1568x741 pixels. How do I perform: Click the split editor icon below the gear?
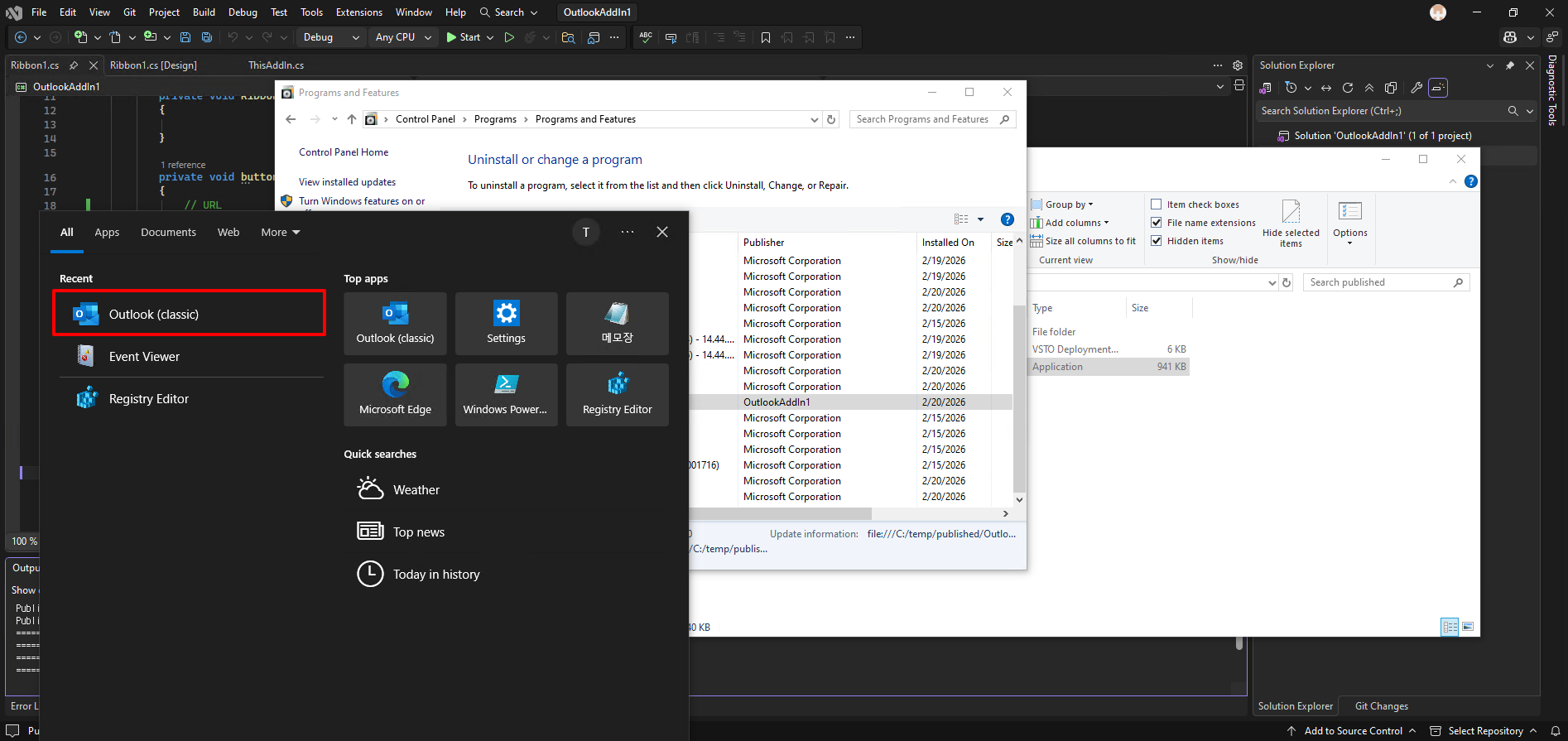tap(1239, 85)
